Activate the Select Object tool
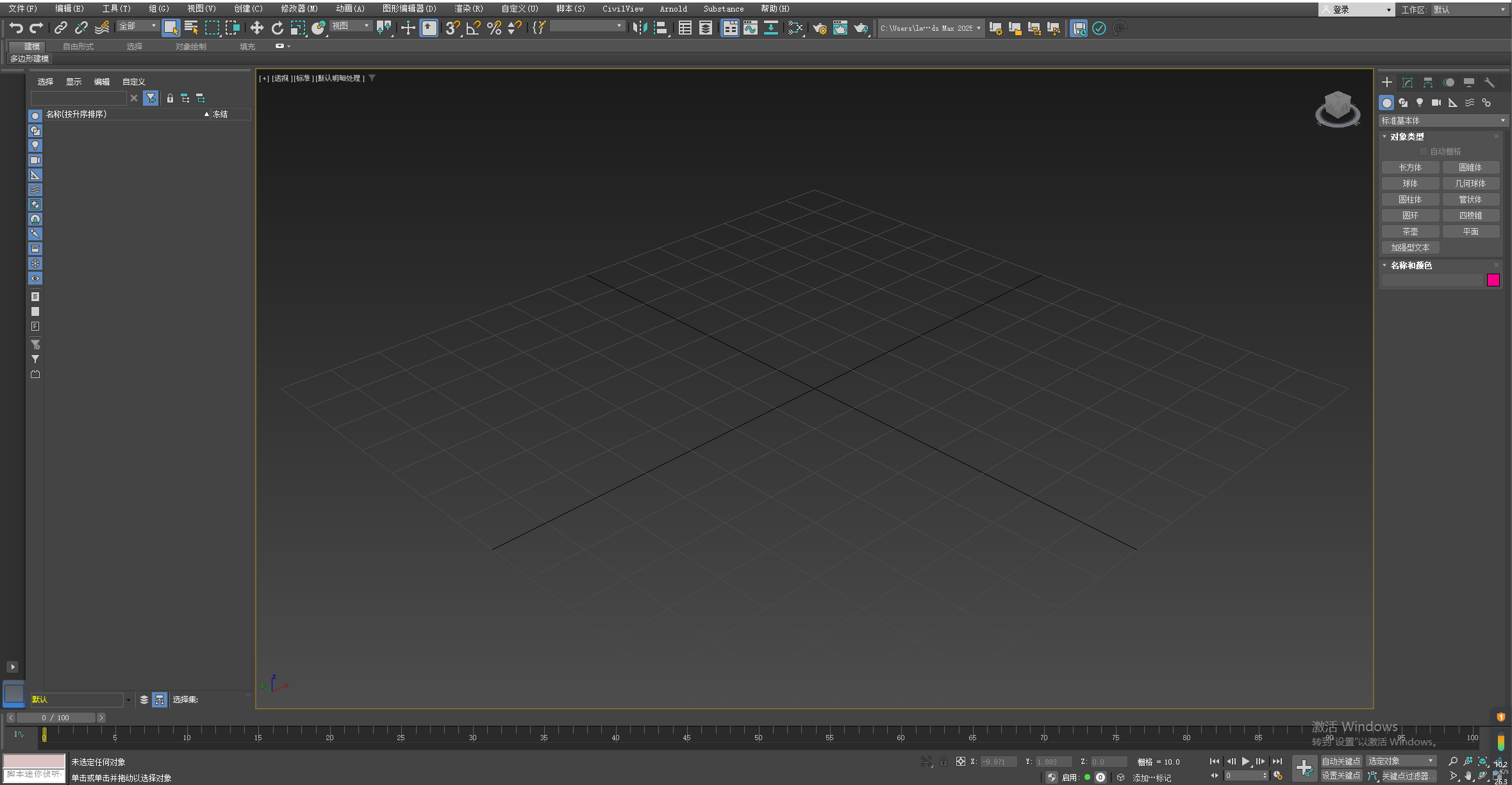This screenshot has height=785, width=1512. click(x=170, y=28)
